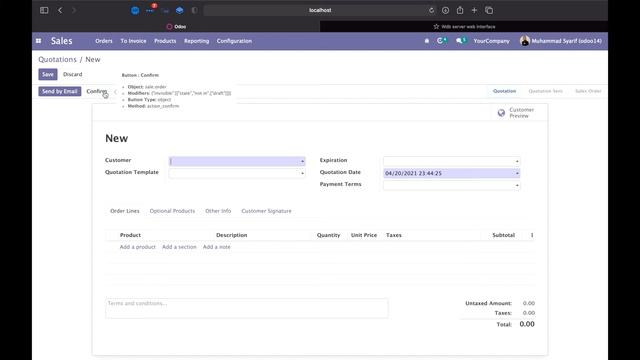
Task: Open the extension with red badge
Action: coord(151,10)
